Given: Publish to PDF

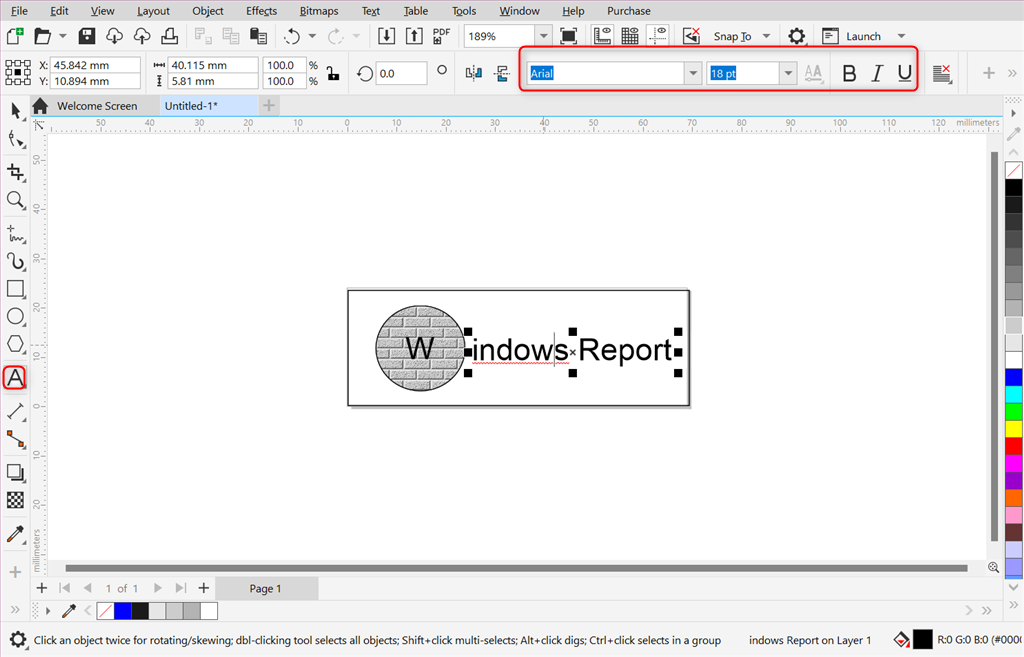Looking at the screenshot, I should coord(441,36).
